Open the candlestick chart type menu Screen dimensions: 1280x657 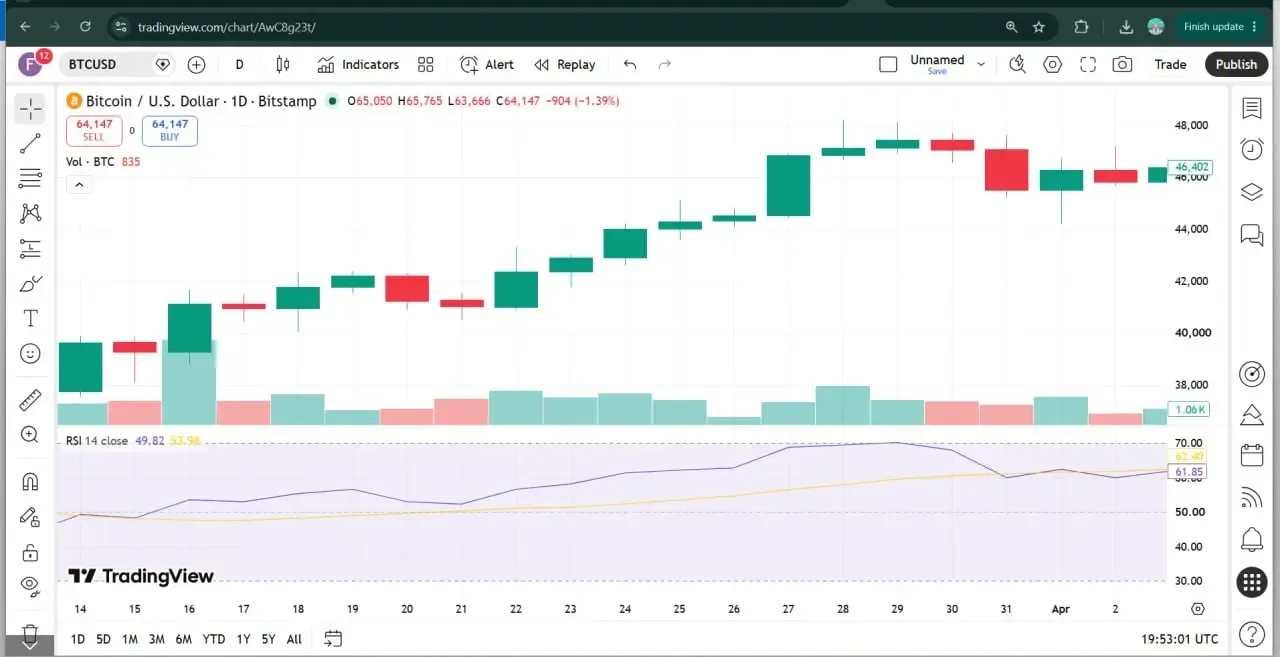pos(283,64)
